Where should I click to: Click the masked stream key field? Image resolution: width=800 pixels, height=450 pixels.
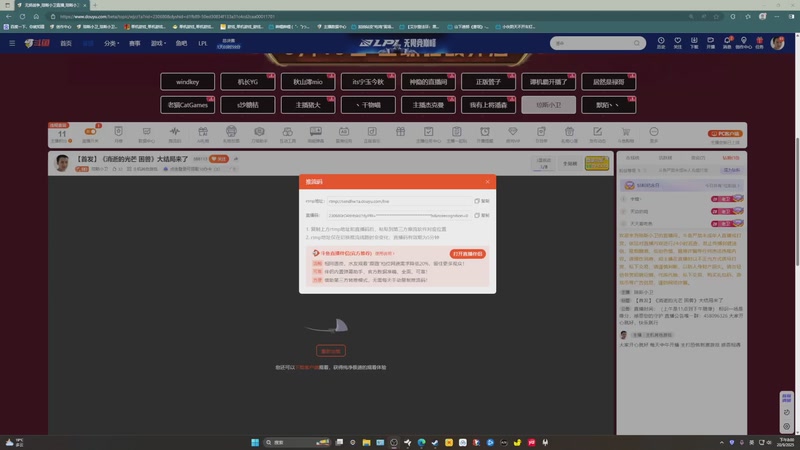tap(399, 215)
